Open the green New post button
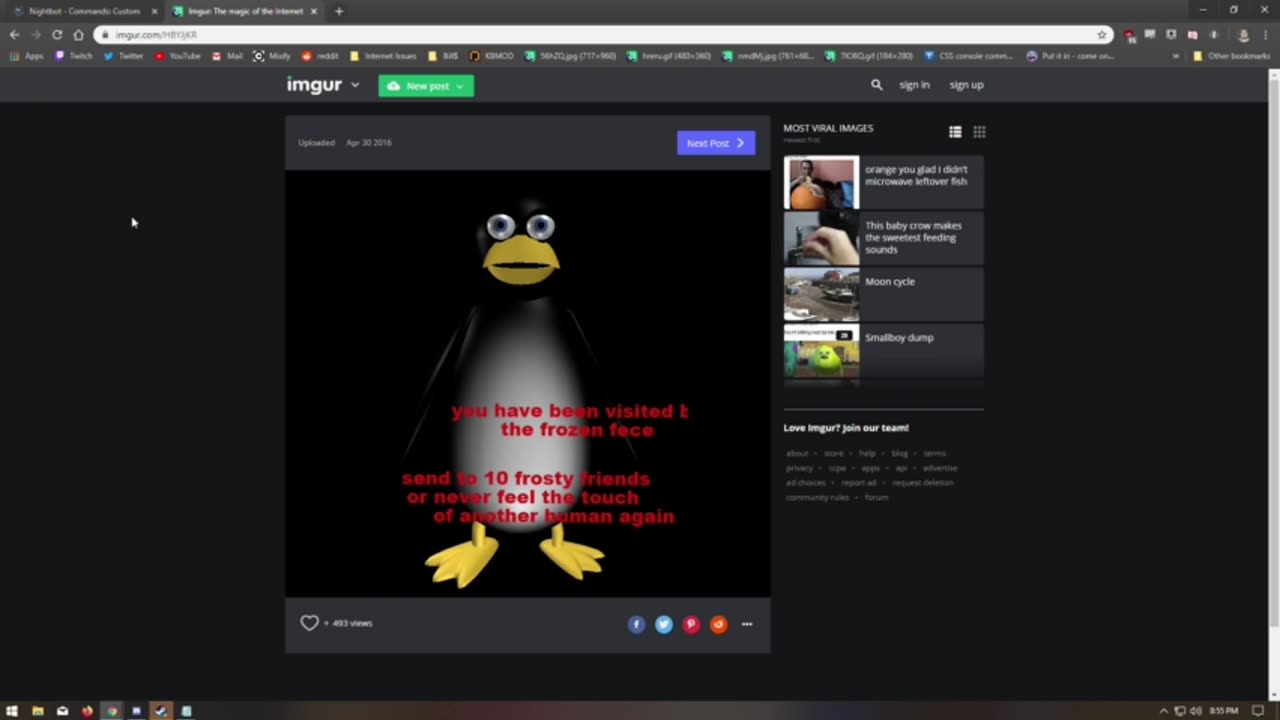This screenshot has width=1280, height=720. pyautogui.click(x=426, y=86)
